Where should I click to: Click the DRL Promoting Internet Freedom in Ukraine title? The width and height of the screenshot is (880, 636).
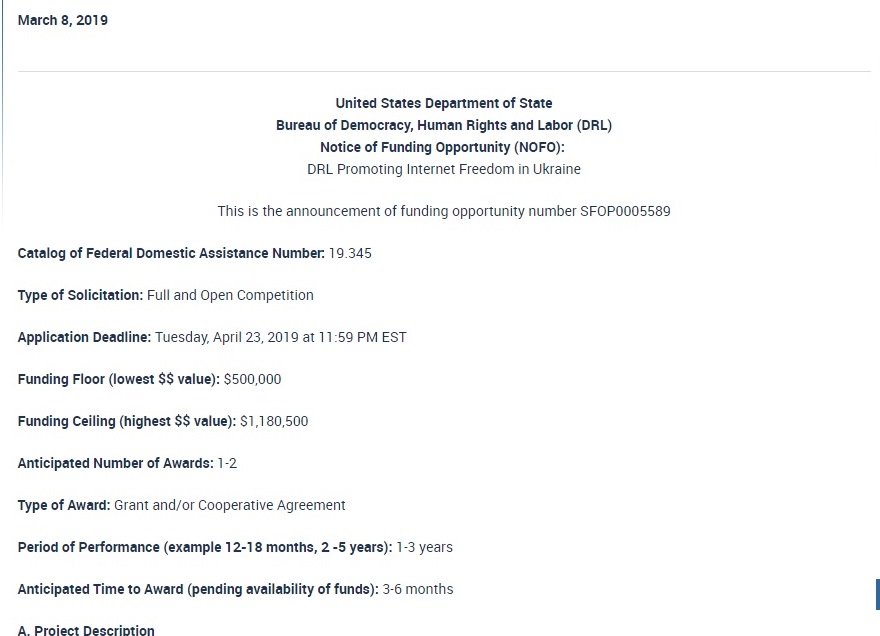pos(444,169)
